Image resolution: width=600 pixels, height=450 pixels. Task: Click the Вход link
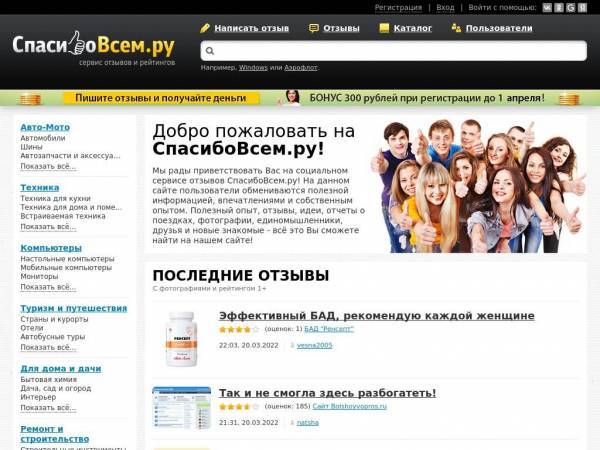(445, 8)
